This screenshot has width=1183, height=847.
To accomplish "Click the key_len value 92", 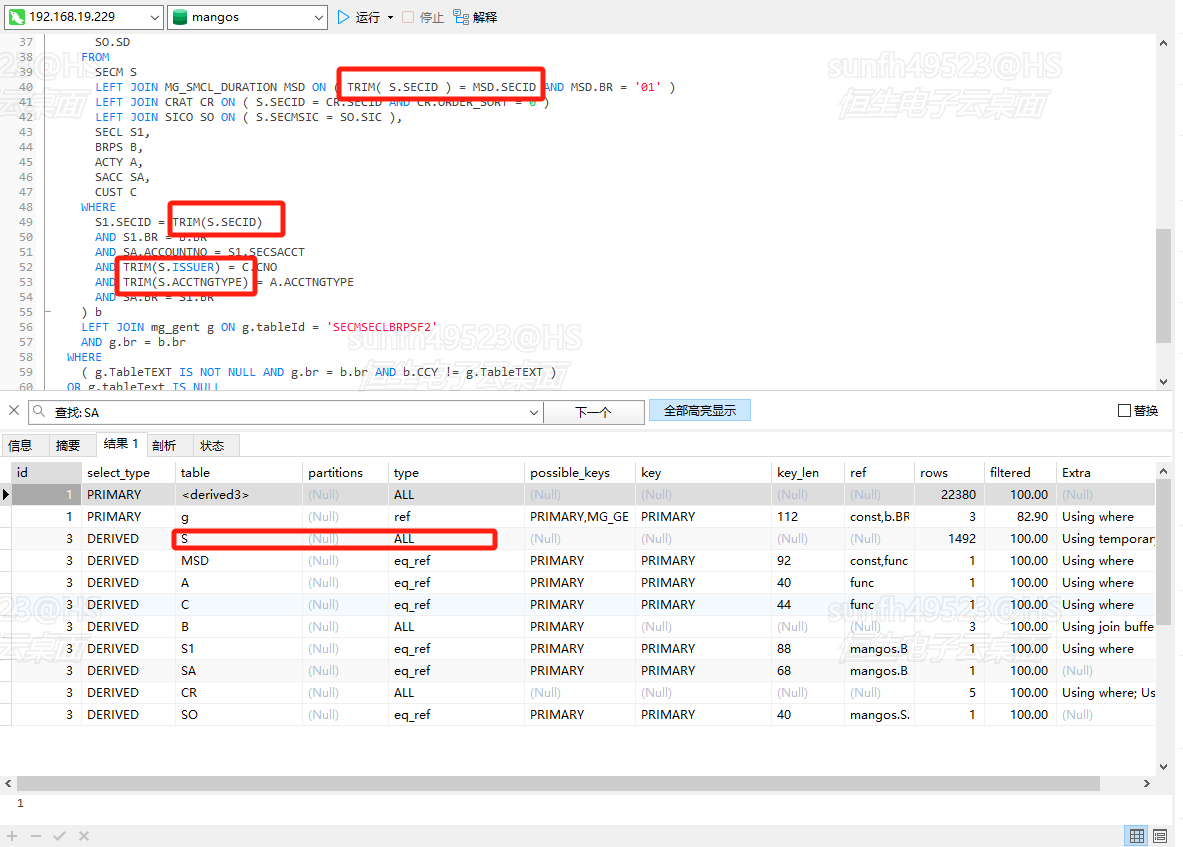I will [808, 560].
